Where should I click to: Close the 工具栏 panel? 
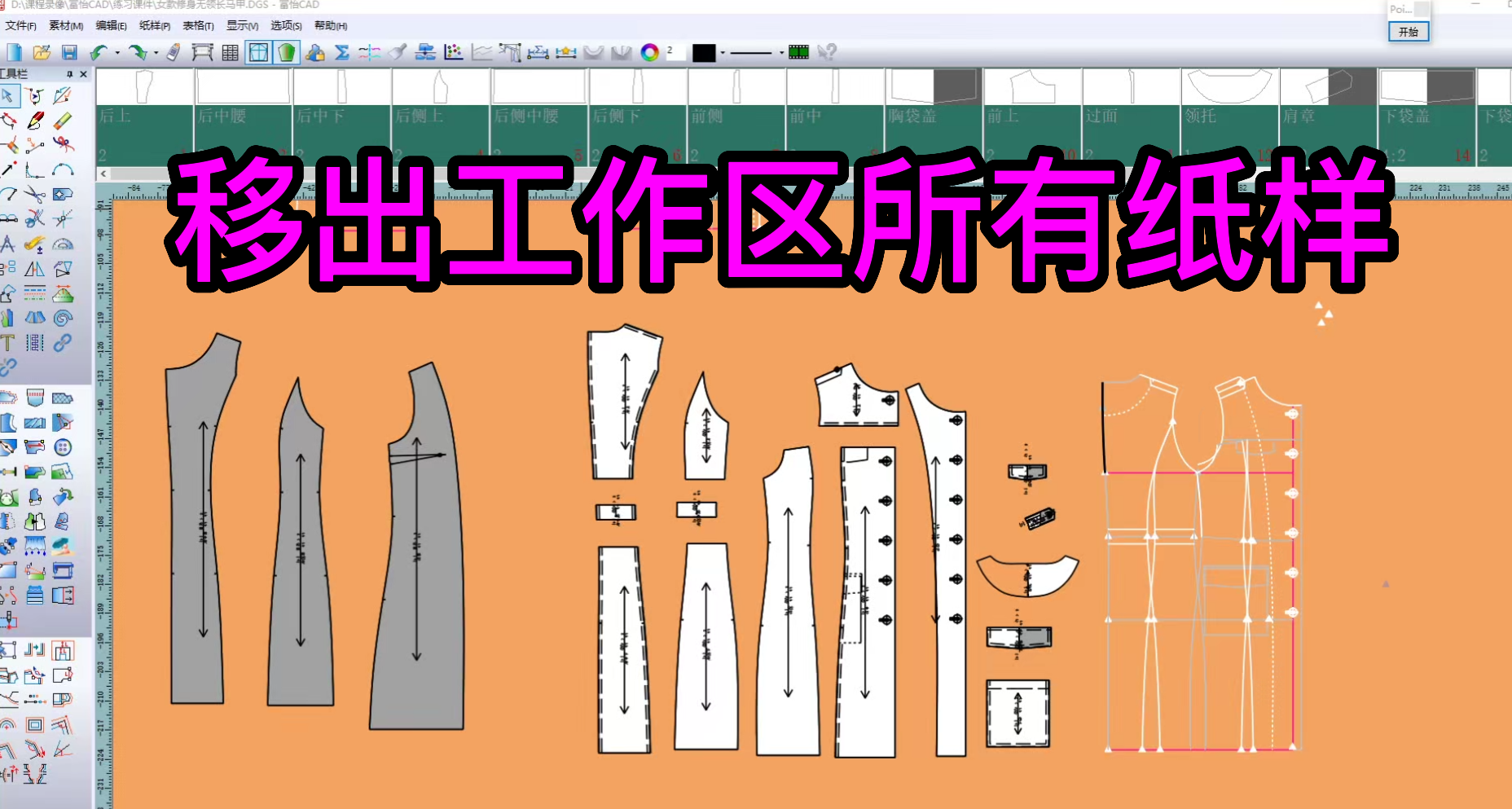(83, 74)
